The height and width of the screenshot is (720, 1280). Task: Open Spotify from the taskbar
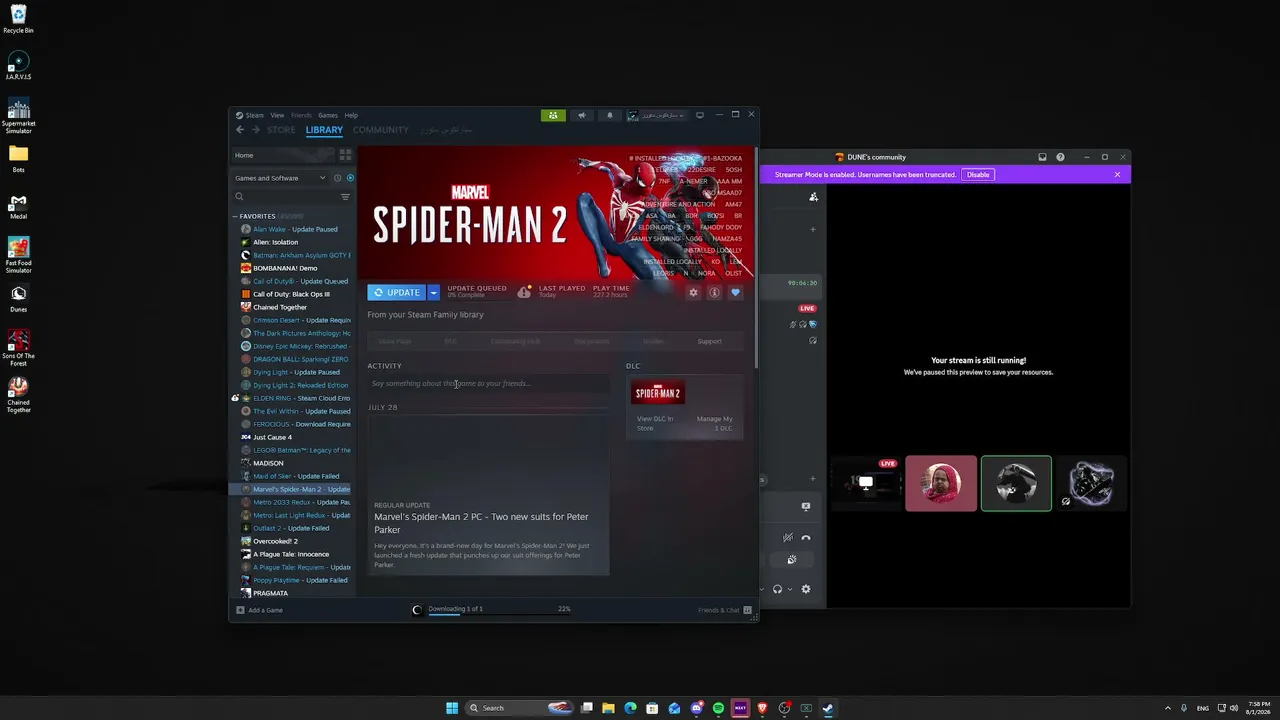(x=718, y=708)
